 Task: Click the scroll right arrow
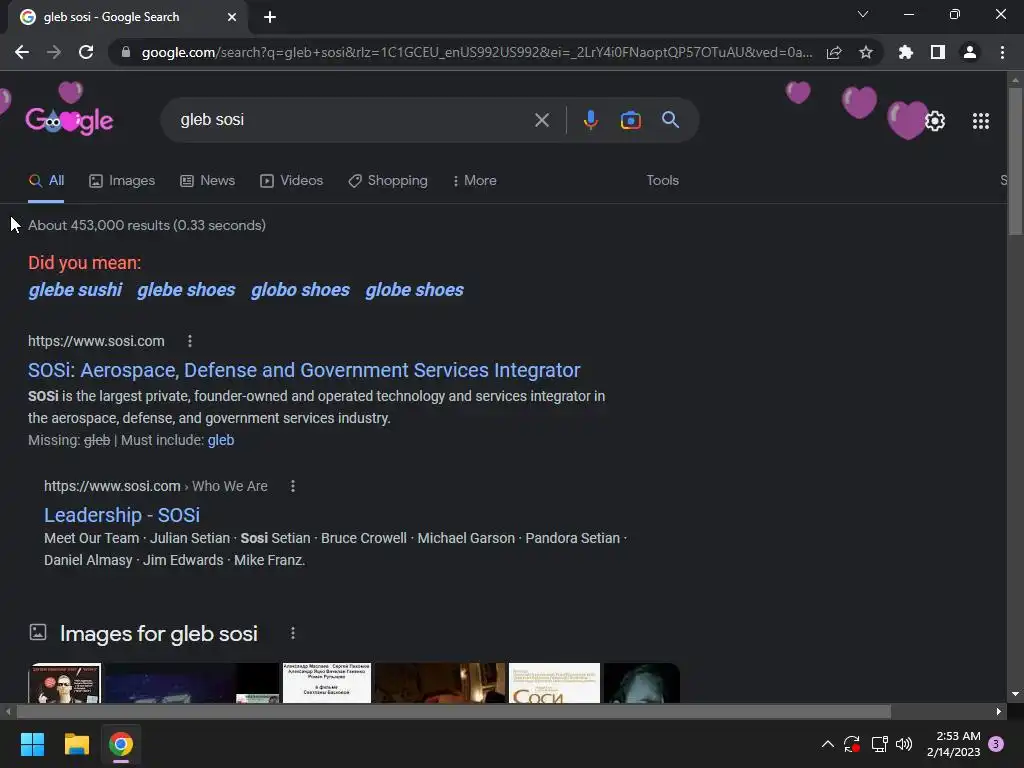tap(999, 711)
